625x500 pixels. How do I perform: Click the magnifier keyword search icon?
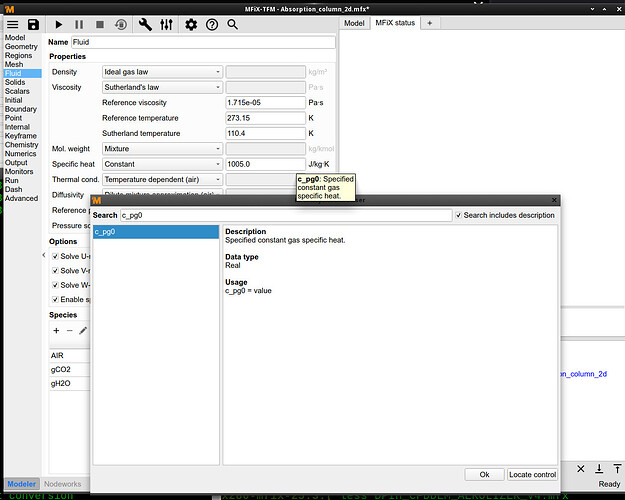pyautogui.click(x=232, y=24)
